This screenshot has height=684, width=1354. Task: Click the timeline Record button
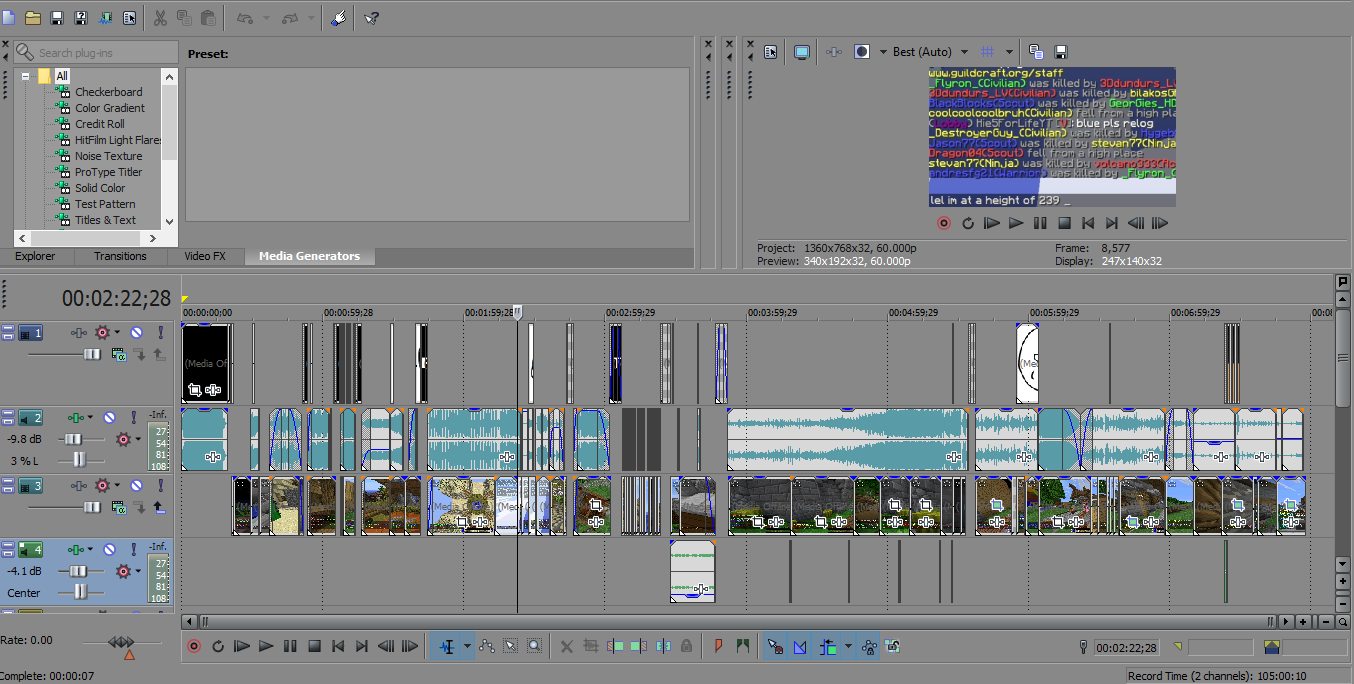[194, 646]
